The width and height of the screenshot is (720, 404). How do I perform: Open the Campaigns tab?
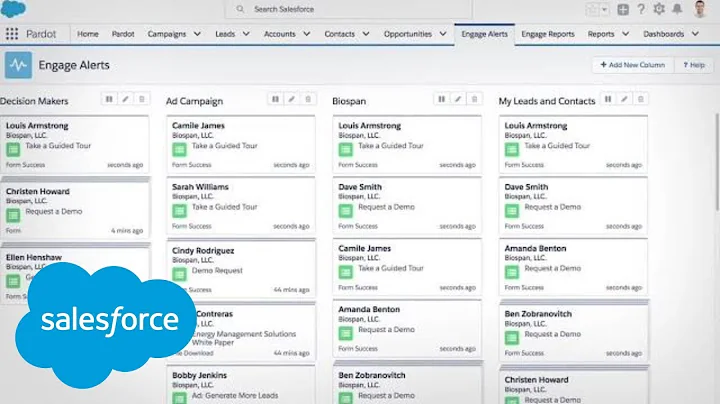167,34
